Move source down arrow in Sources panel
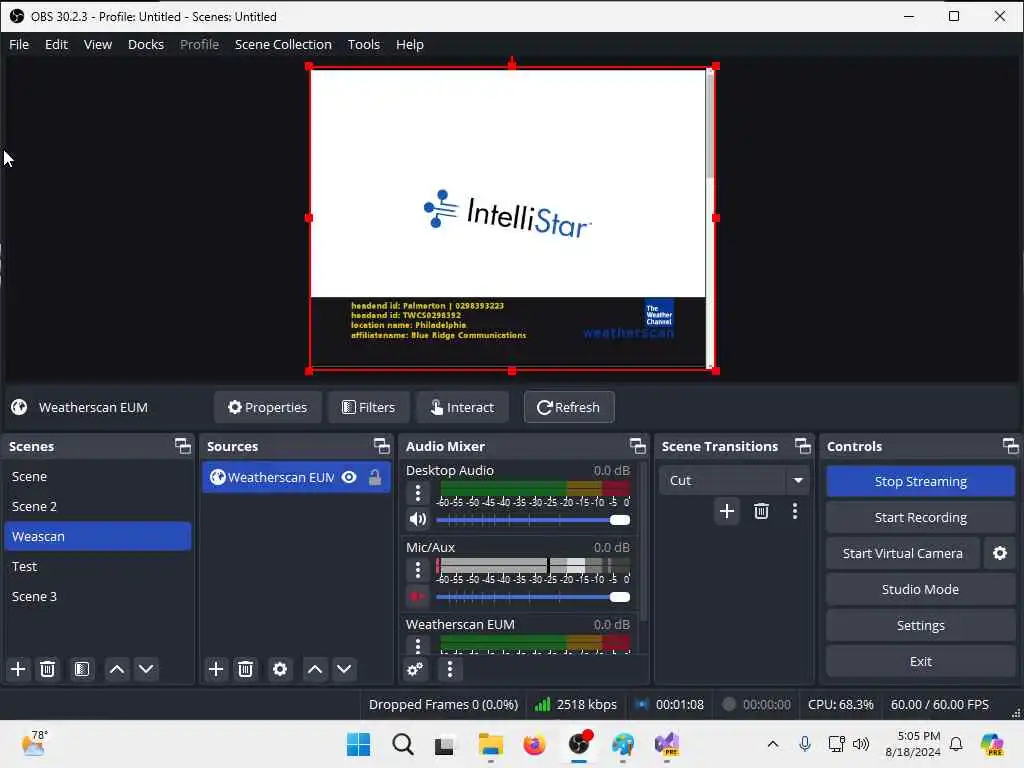 (x=344, y=669)
